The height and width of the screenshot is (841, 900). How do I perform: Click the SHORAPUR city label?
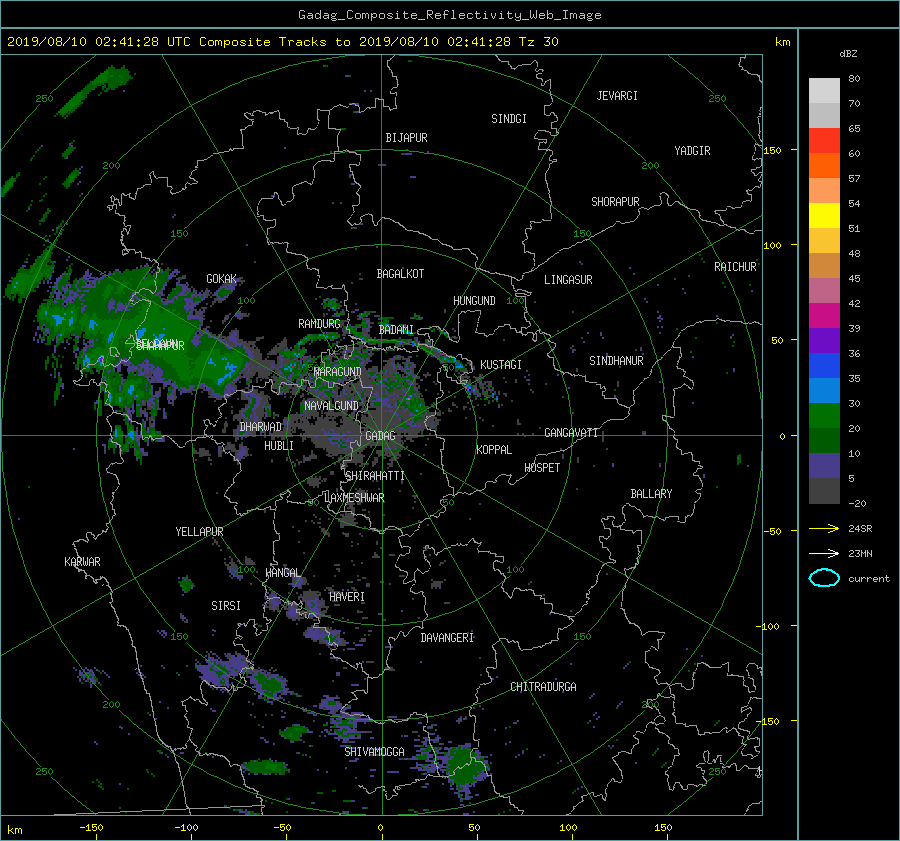615,202
